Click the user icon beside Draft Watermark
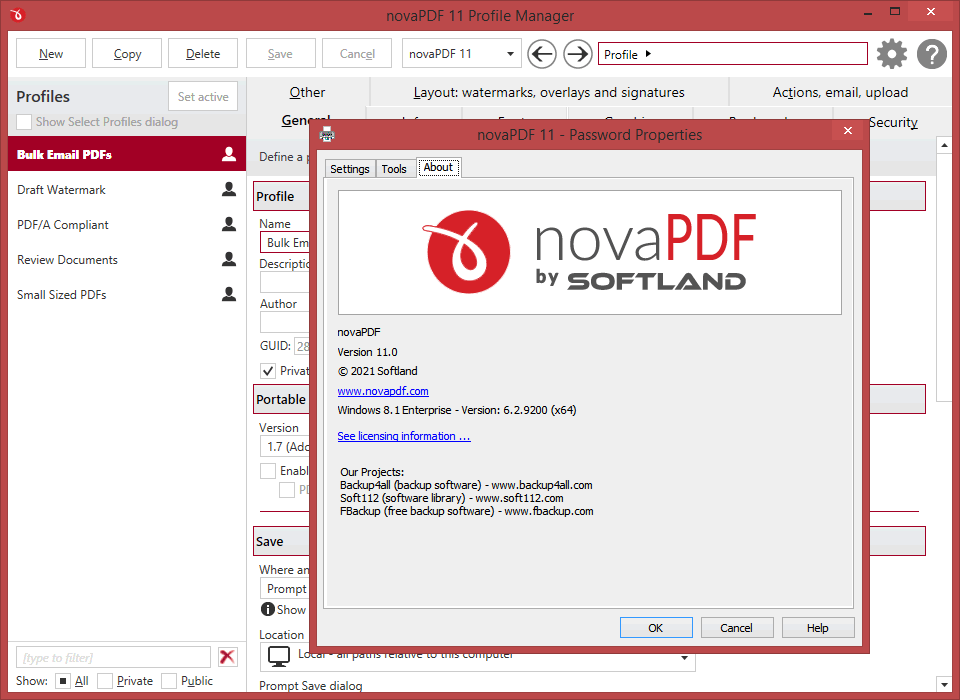This screenshot has height=700, width=960. click(x=229, y=189)
